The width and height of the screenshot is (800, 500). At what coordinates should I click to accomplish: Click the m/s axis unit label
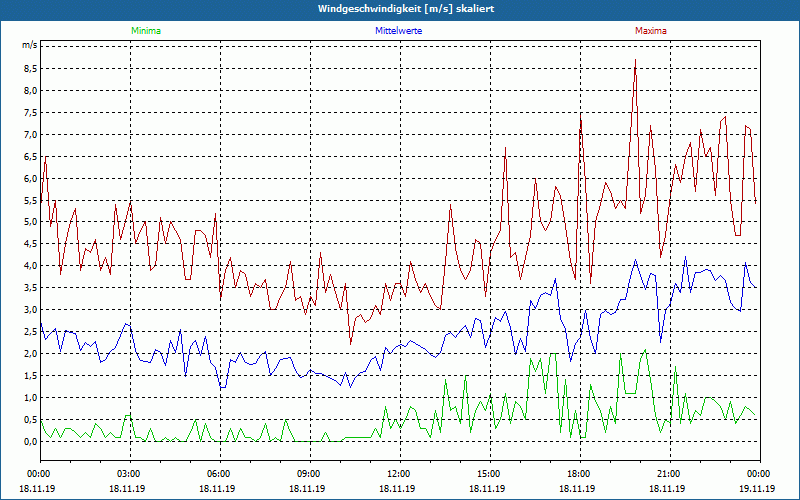[29, 45]
